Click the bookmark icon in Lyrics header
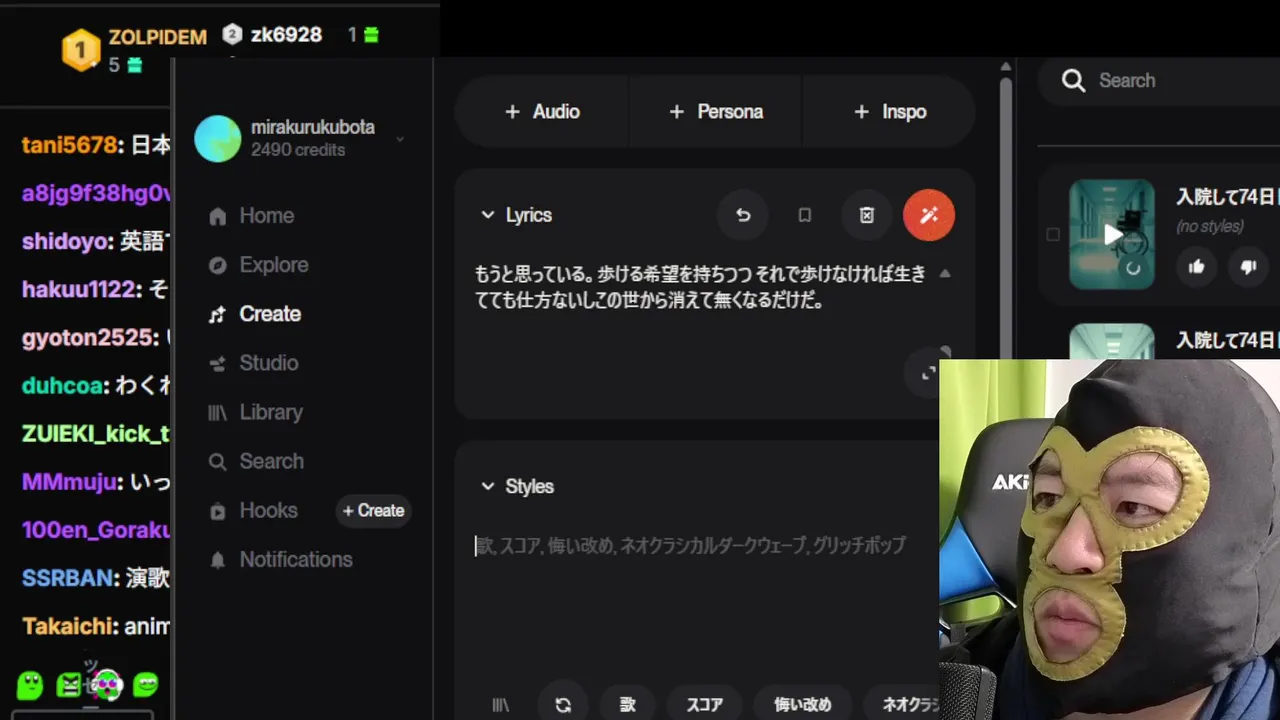Screen dimensions: 1280x720 point(805,215)
